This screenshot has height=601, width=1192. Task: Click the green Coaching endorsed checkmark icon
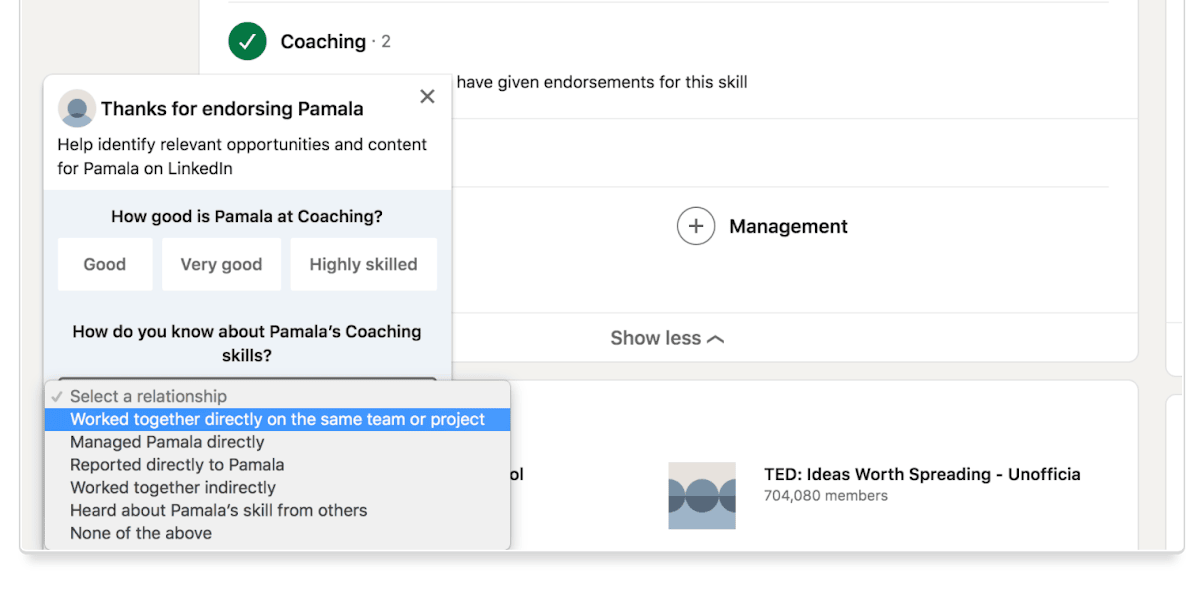coord(247,41)
